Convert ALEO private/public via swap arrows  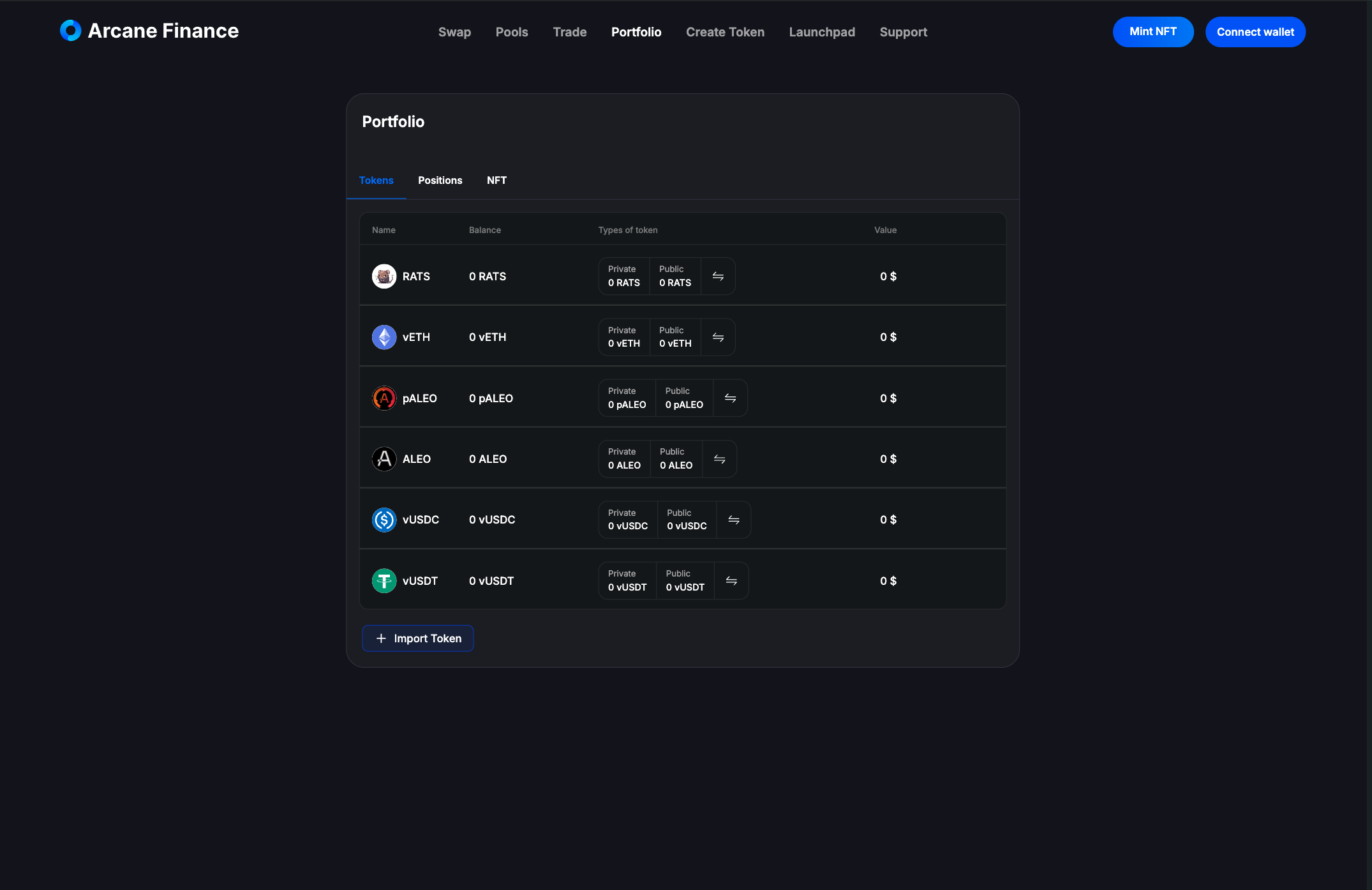[x=720, y=459]
